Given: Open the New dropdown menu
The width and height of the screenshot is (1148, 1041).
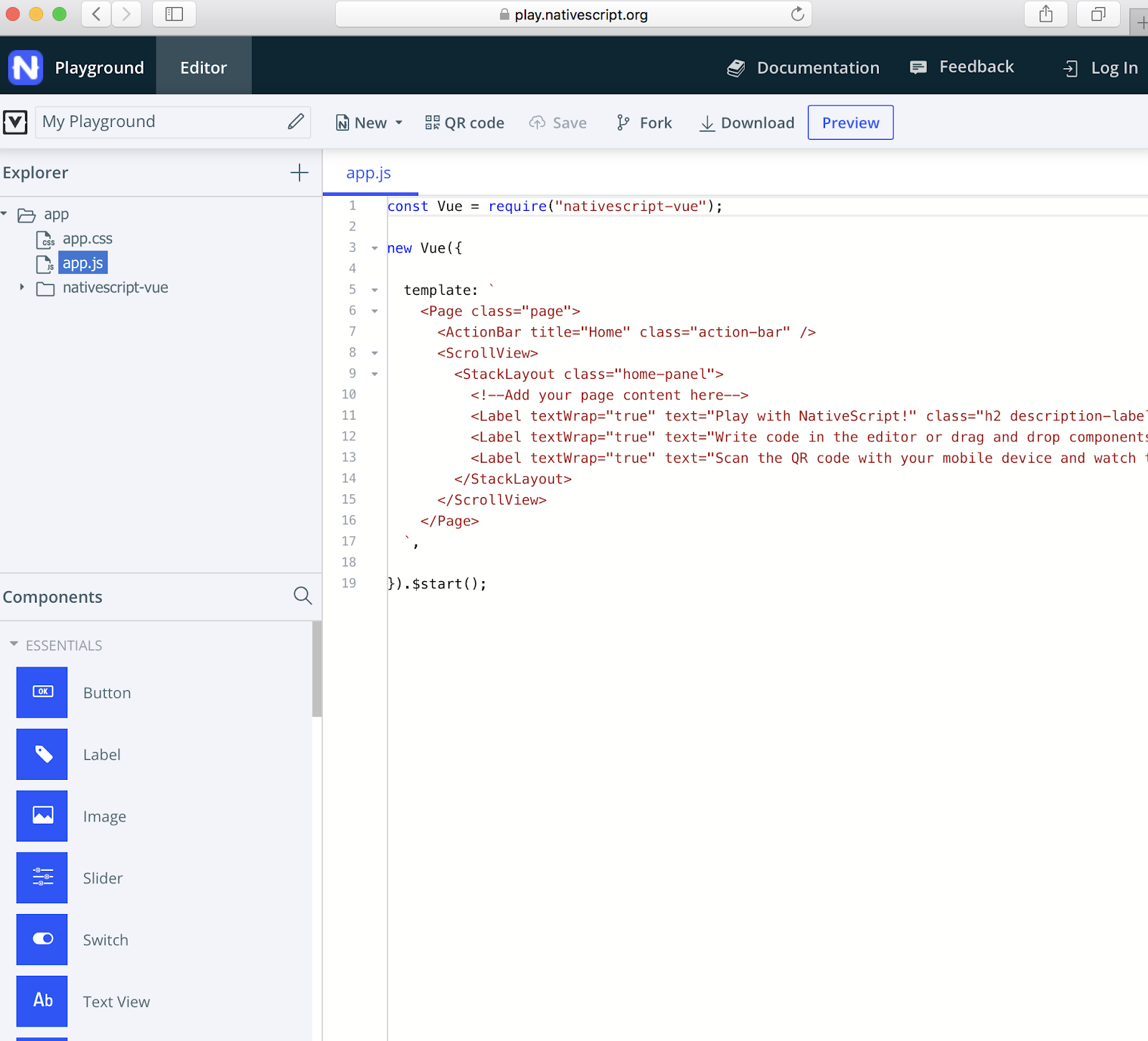Looking at the screenshot, I should point(370,123).
